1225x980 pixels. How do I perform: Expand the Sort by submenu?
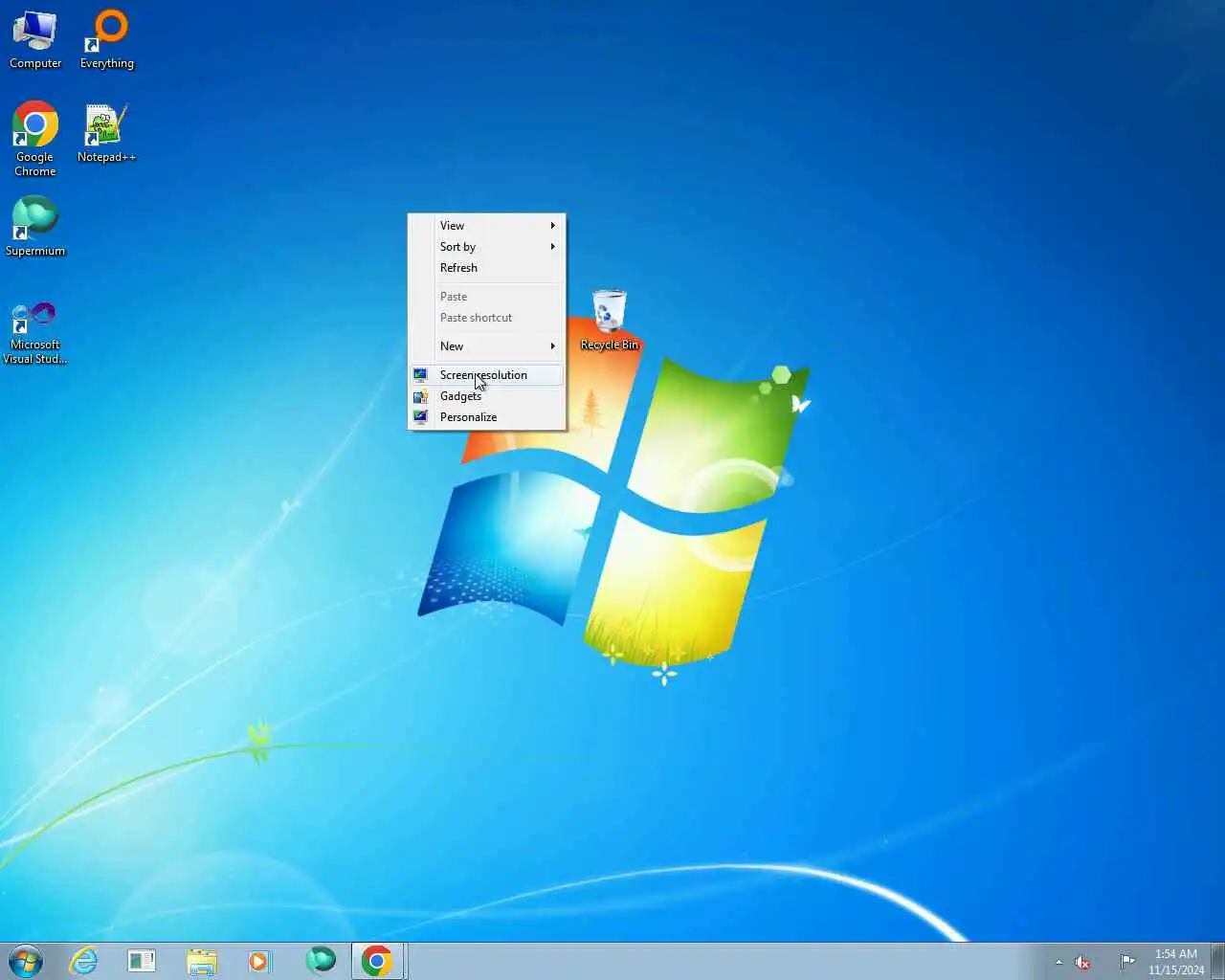pos(487,247)
